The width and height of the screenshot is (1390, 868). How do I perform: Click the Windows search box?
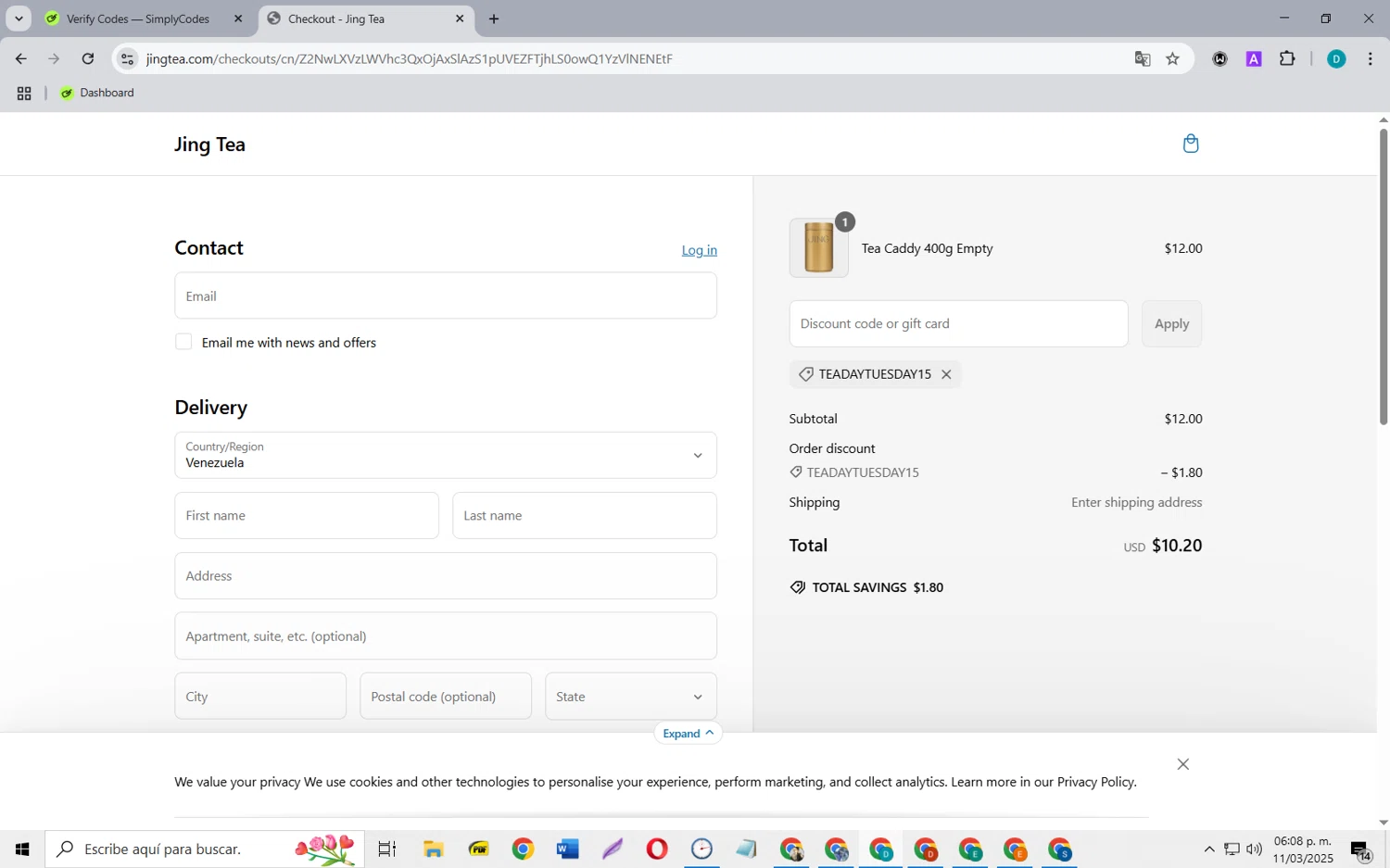pyautogui.click(x=205, y=849)
